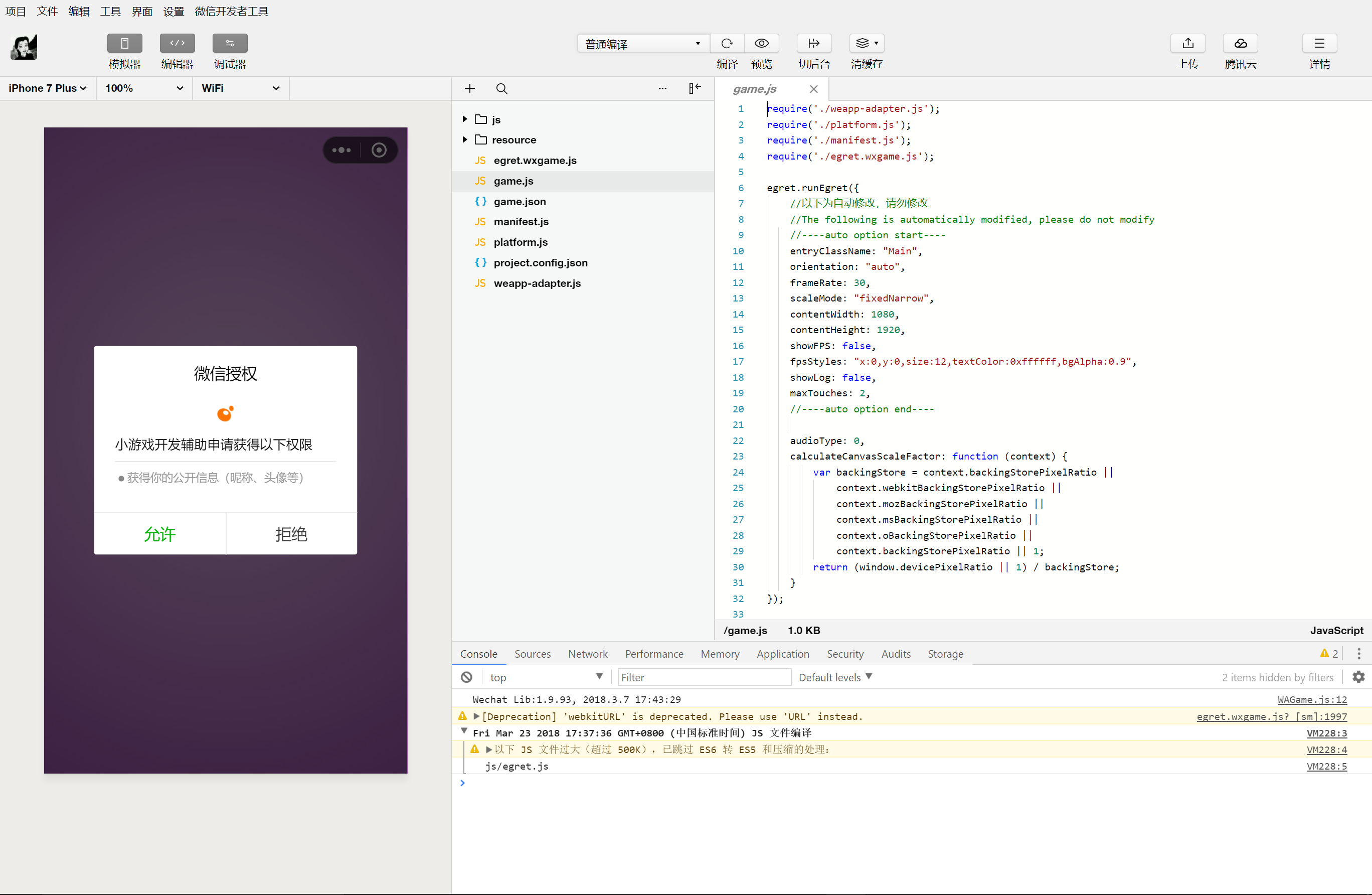
Task: Open the 界面 menu
Action: [142, 11]
